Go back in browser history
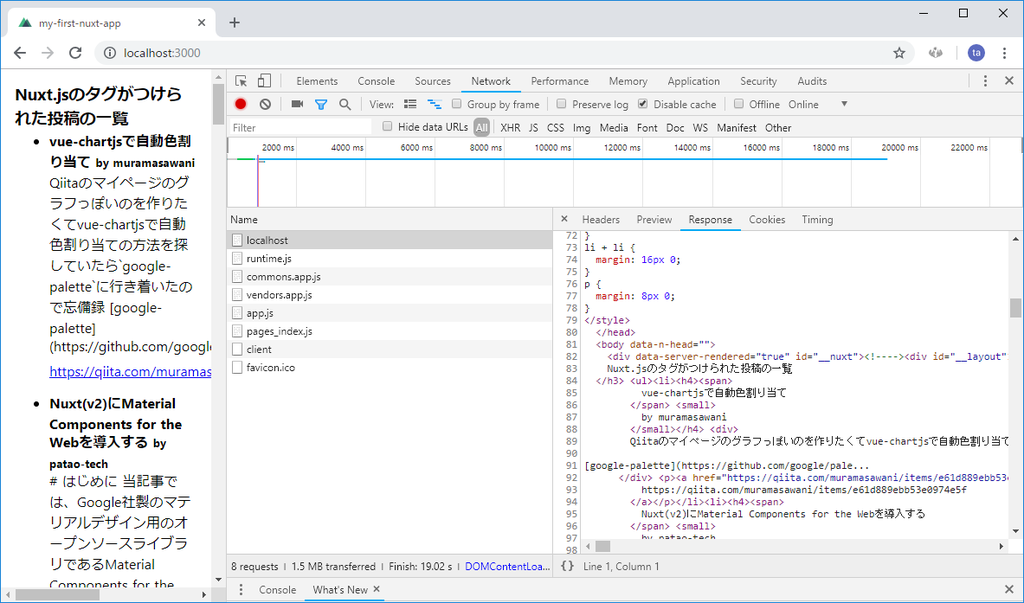Viewport: 1024px width, 603px height. click(x=20, y=53)
